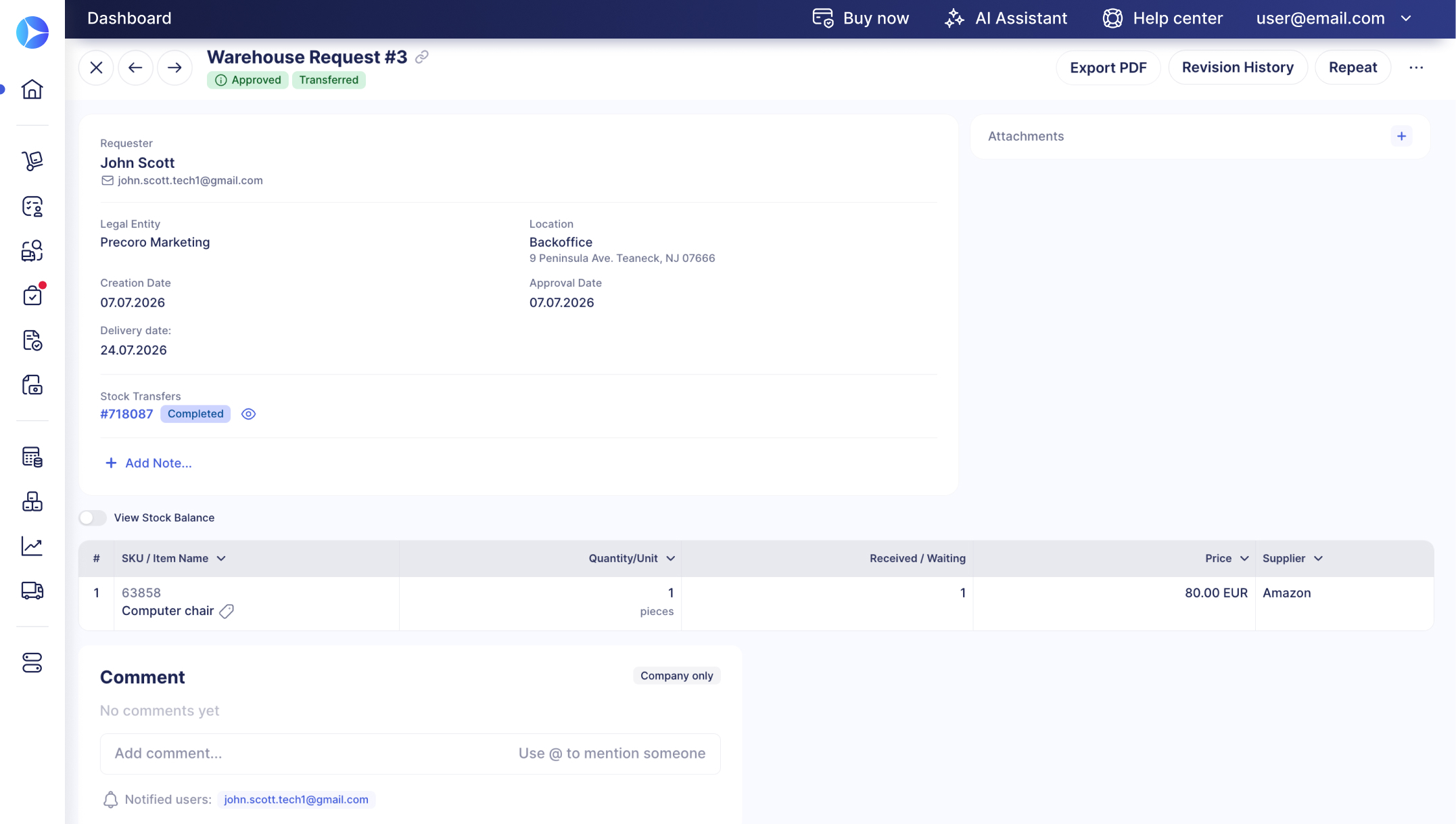This screenshot has height=824, width=1456.
Task: Open the documents-with-magnifier icon in sidebar
Action: coord(32,251)
